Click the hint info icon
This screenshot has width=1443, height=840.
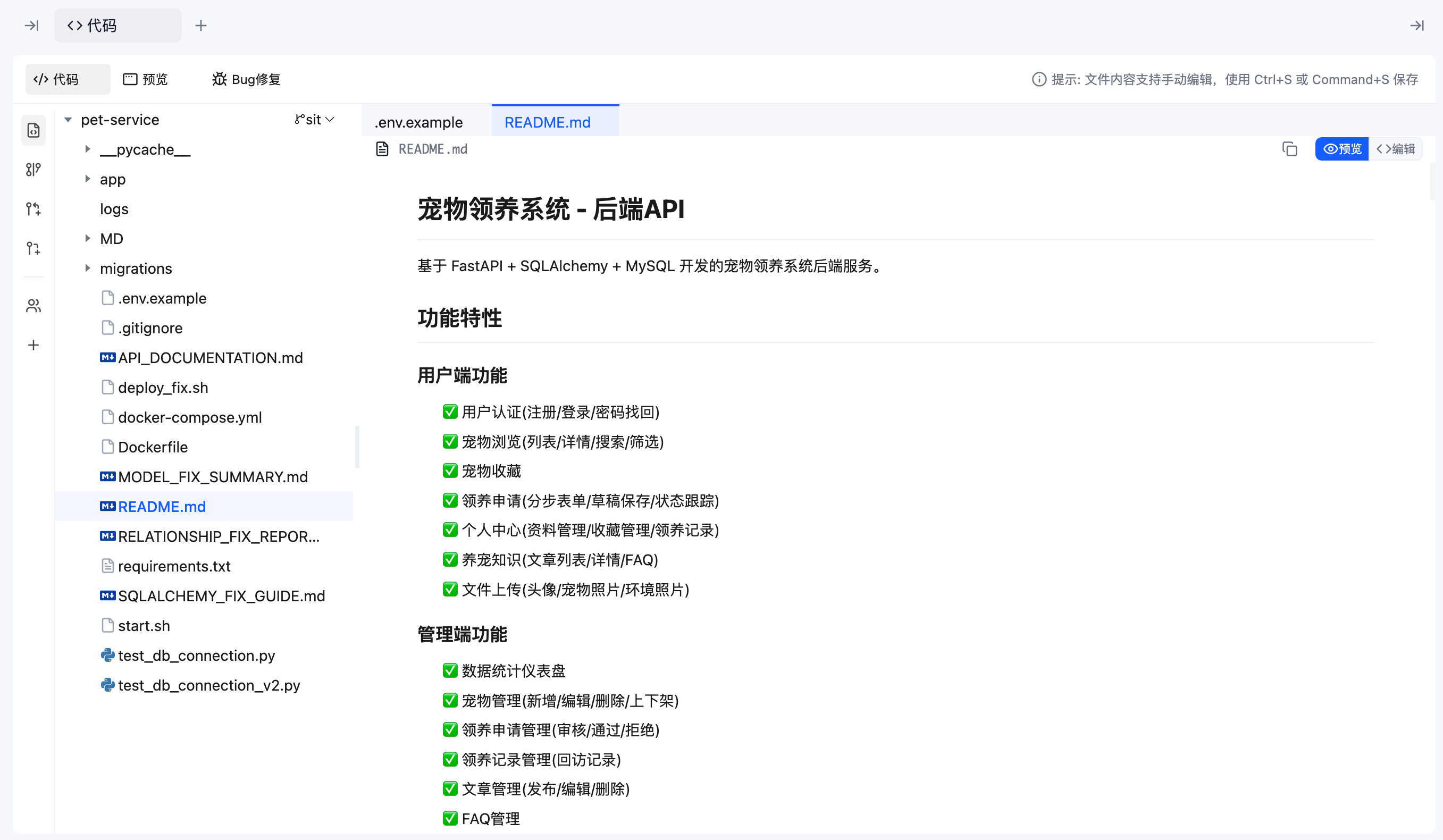[x=1039, y=80]
